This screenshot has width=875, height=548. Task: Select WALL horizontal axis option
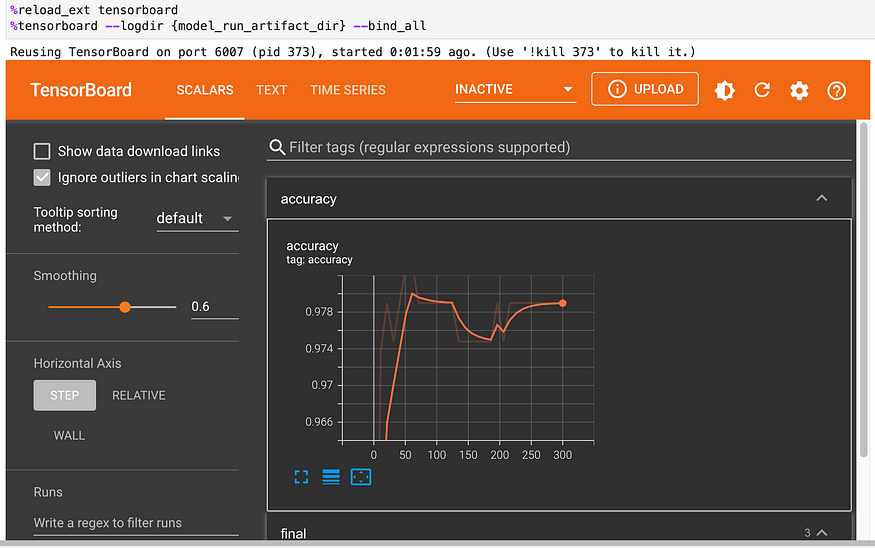69,435
